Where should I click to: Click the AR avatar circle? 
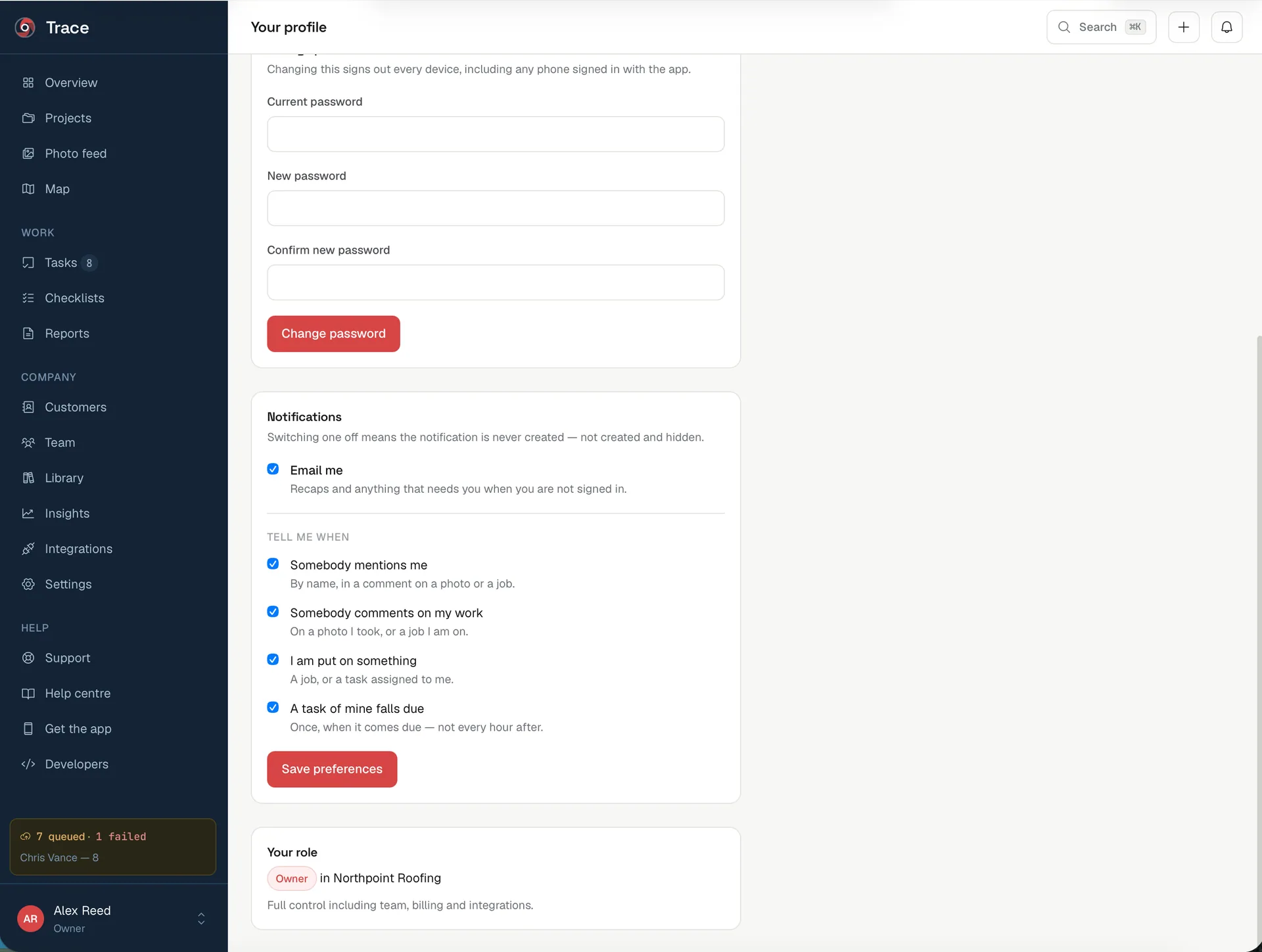[30, 918]
